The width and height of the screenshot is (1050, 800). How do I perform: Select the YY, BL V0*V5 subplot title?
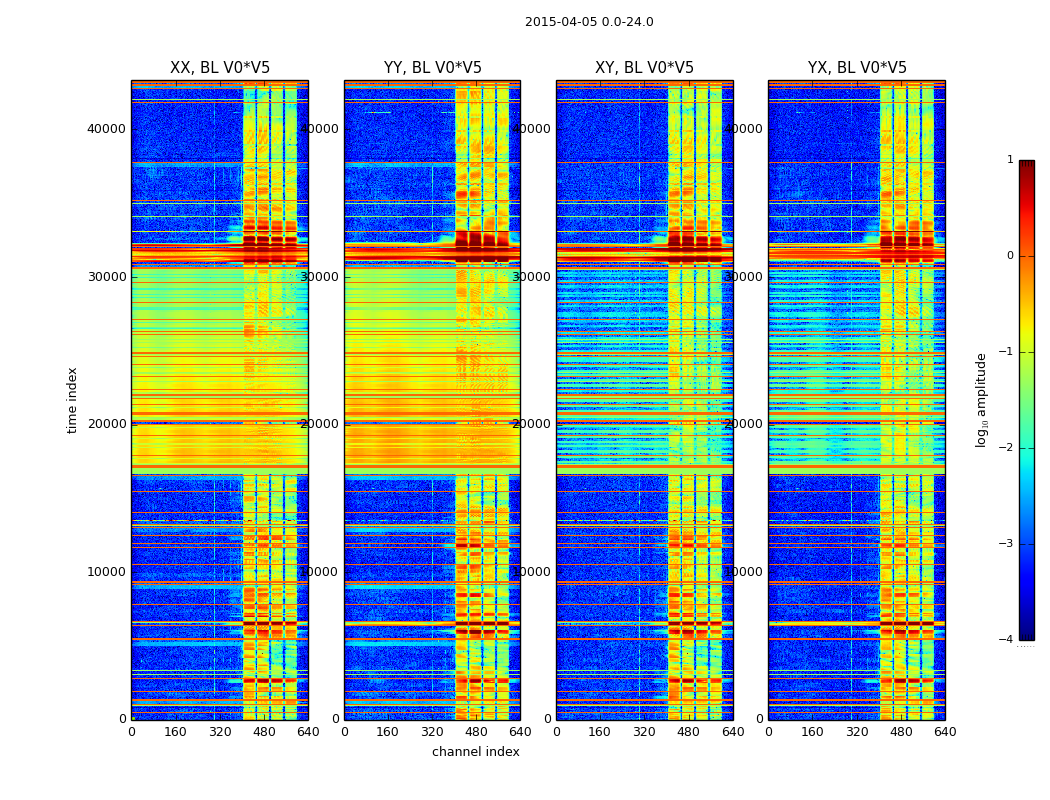click(x=432, y=68)
